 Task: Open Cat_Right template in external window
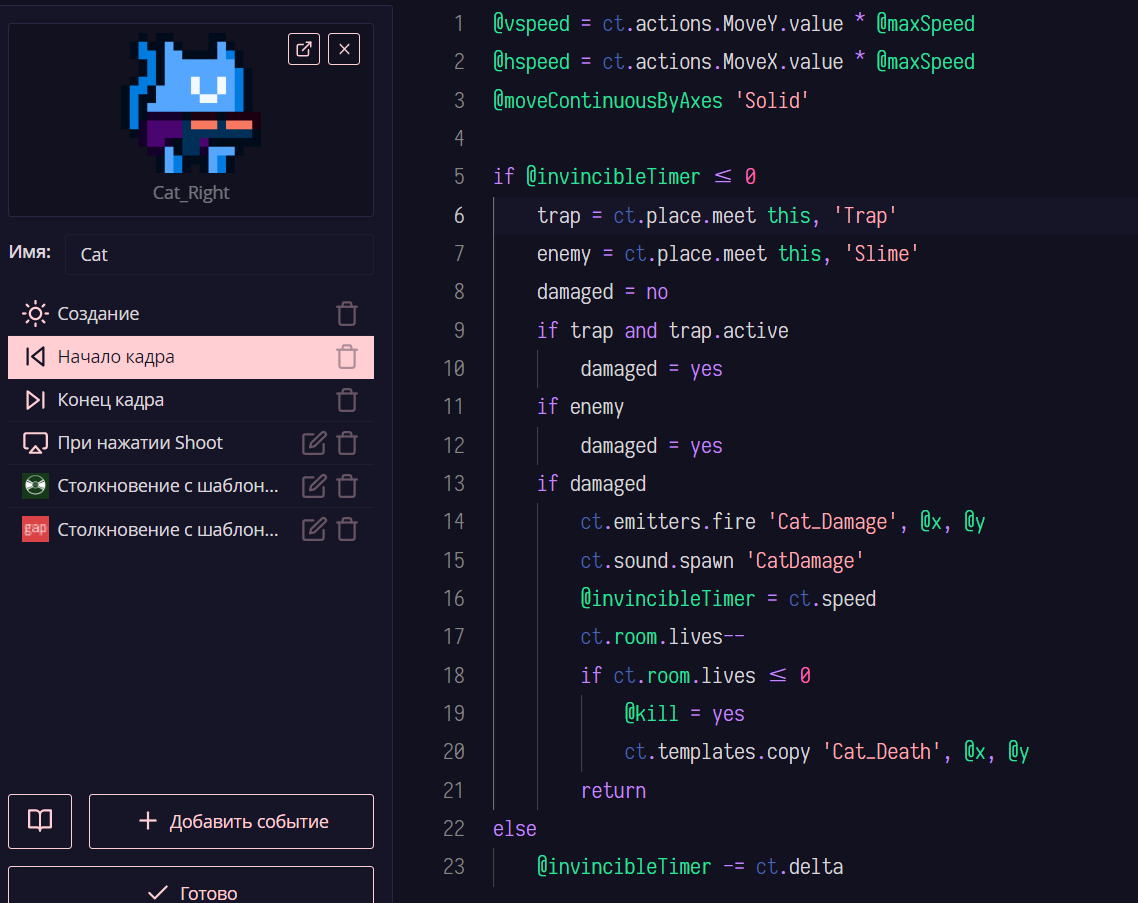(304, 49)
